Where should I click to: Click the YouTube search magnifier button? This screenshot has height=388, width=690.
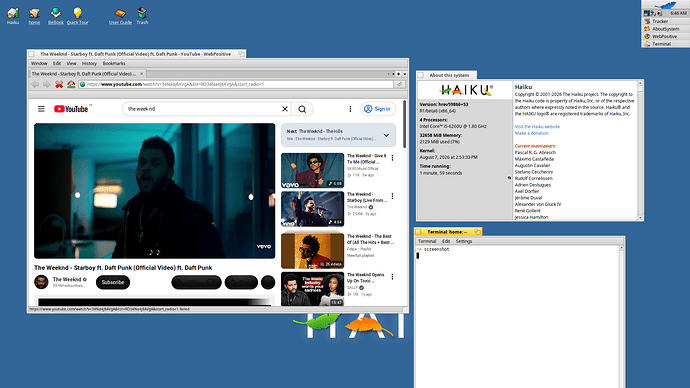[302, 109]
